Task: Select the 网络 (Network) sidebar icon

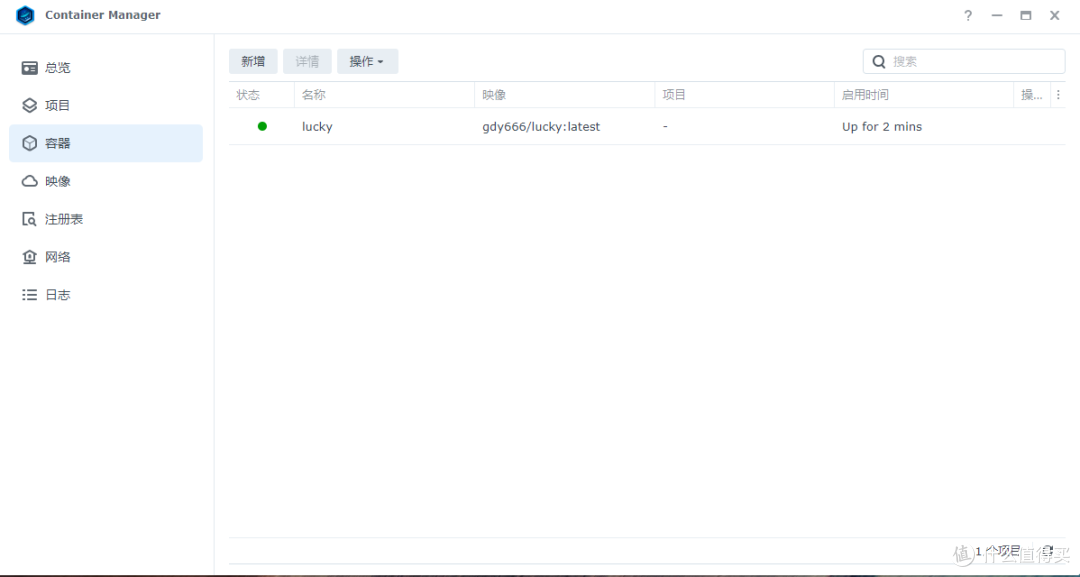Action: pos(29,257)
